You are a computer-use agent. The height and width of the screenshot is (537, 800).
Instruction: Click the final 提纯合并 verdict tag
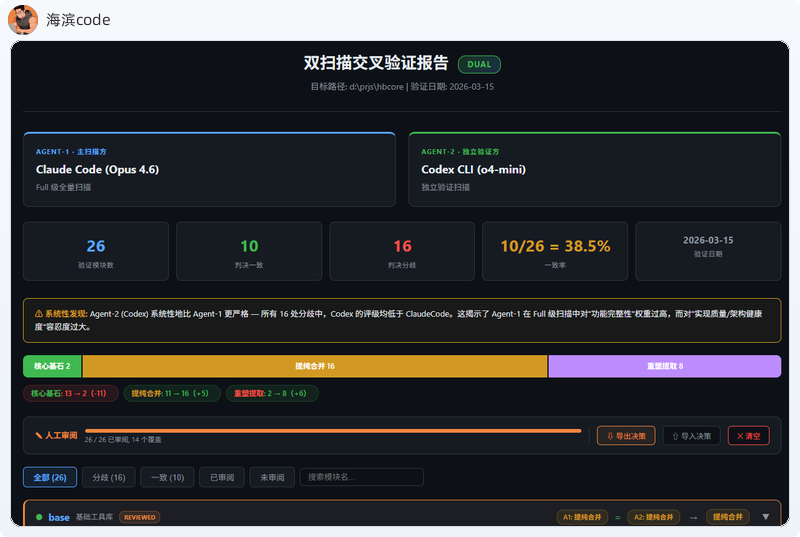point(728,517)
